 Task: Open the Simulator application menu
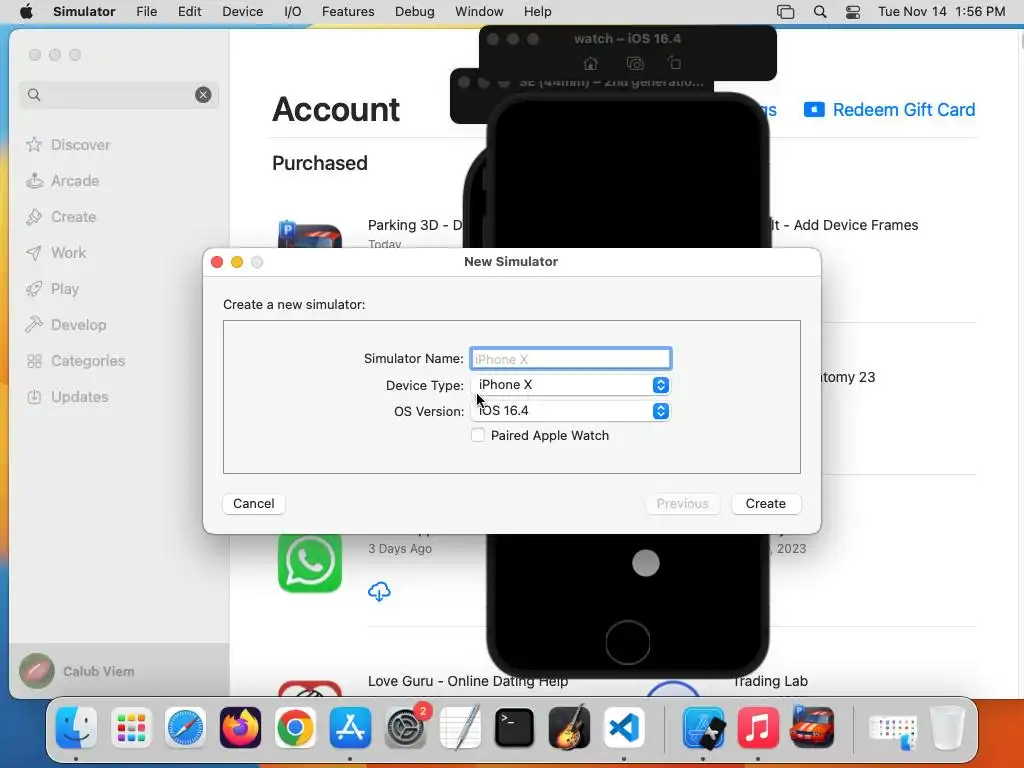84,12
